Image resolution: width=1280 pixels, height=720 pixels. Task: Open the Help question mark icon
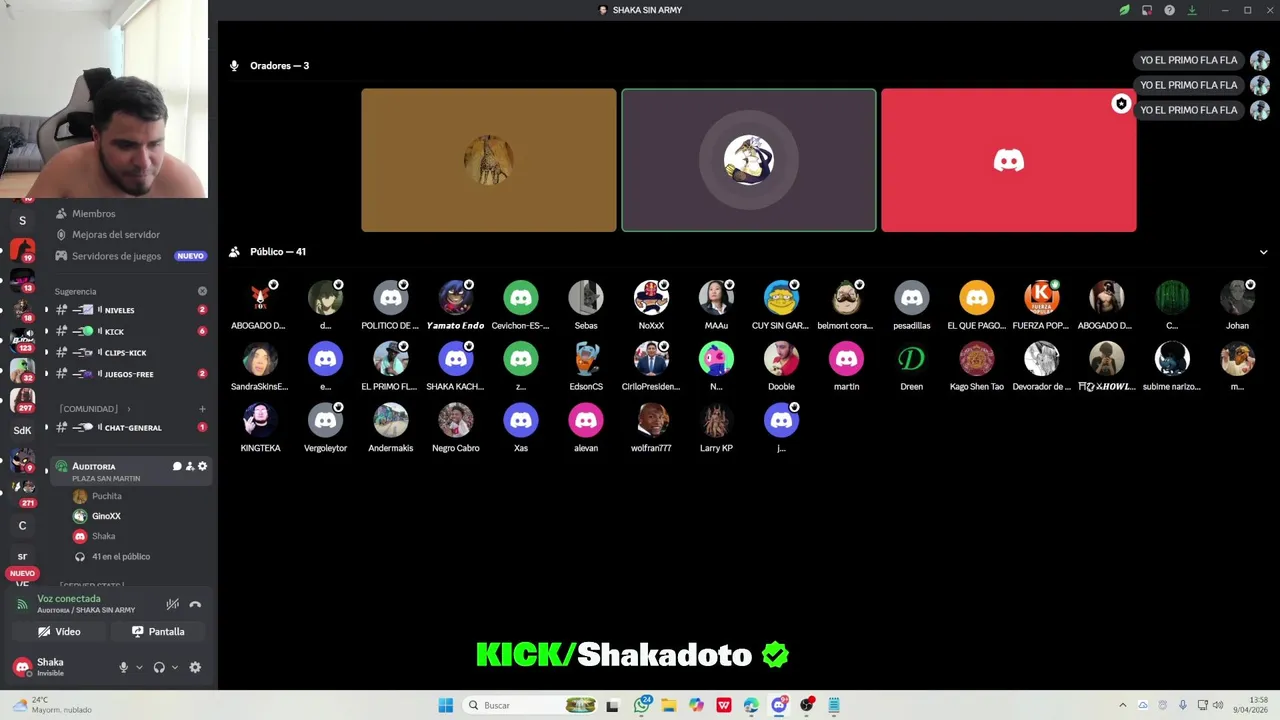click(x=1169, y=10)
